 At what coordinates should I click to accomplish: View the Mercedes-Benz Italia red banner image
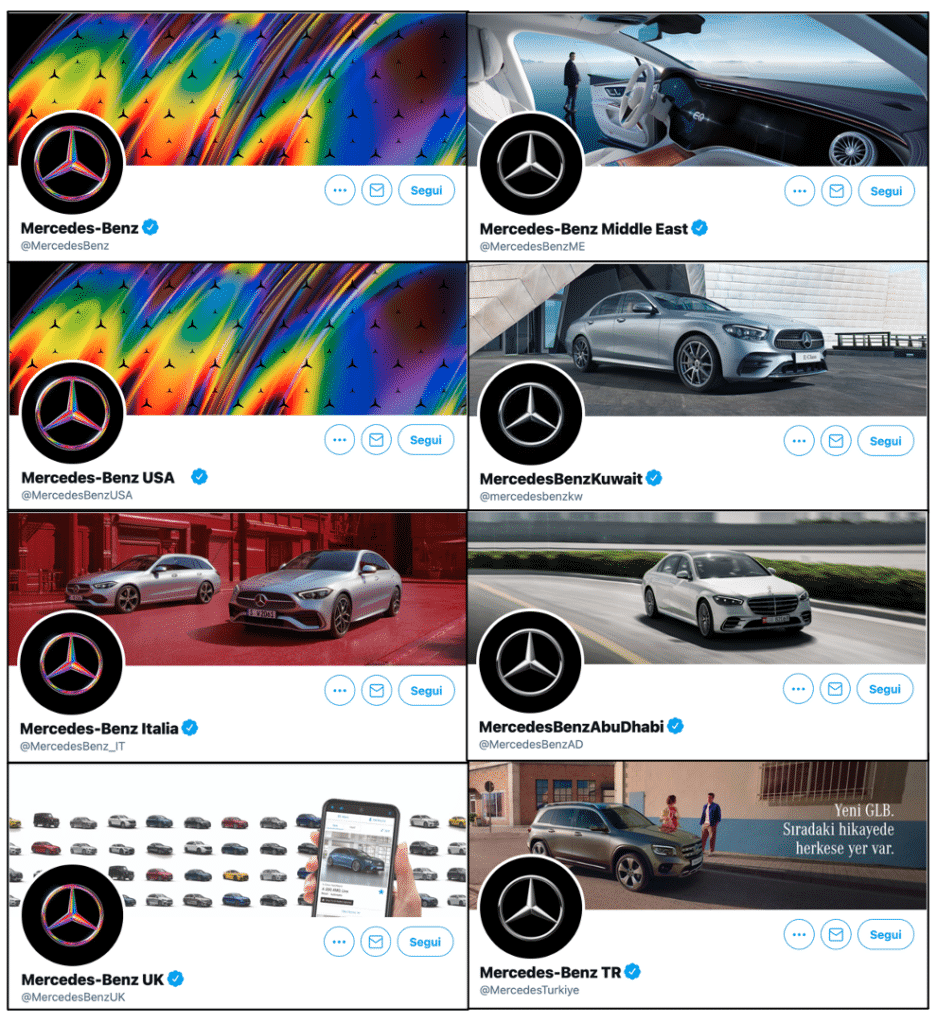tap(238, 589)
